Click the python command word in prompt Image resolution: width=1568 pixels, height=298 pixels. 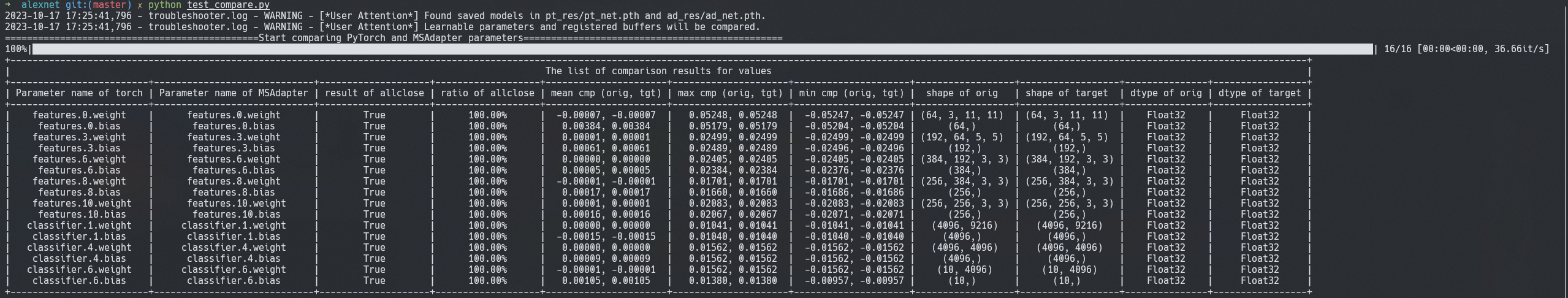[165, 5]
